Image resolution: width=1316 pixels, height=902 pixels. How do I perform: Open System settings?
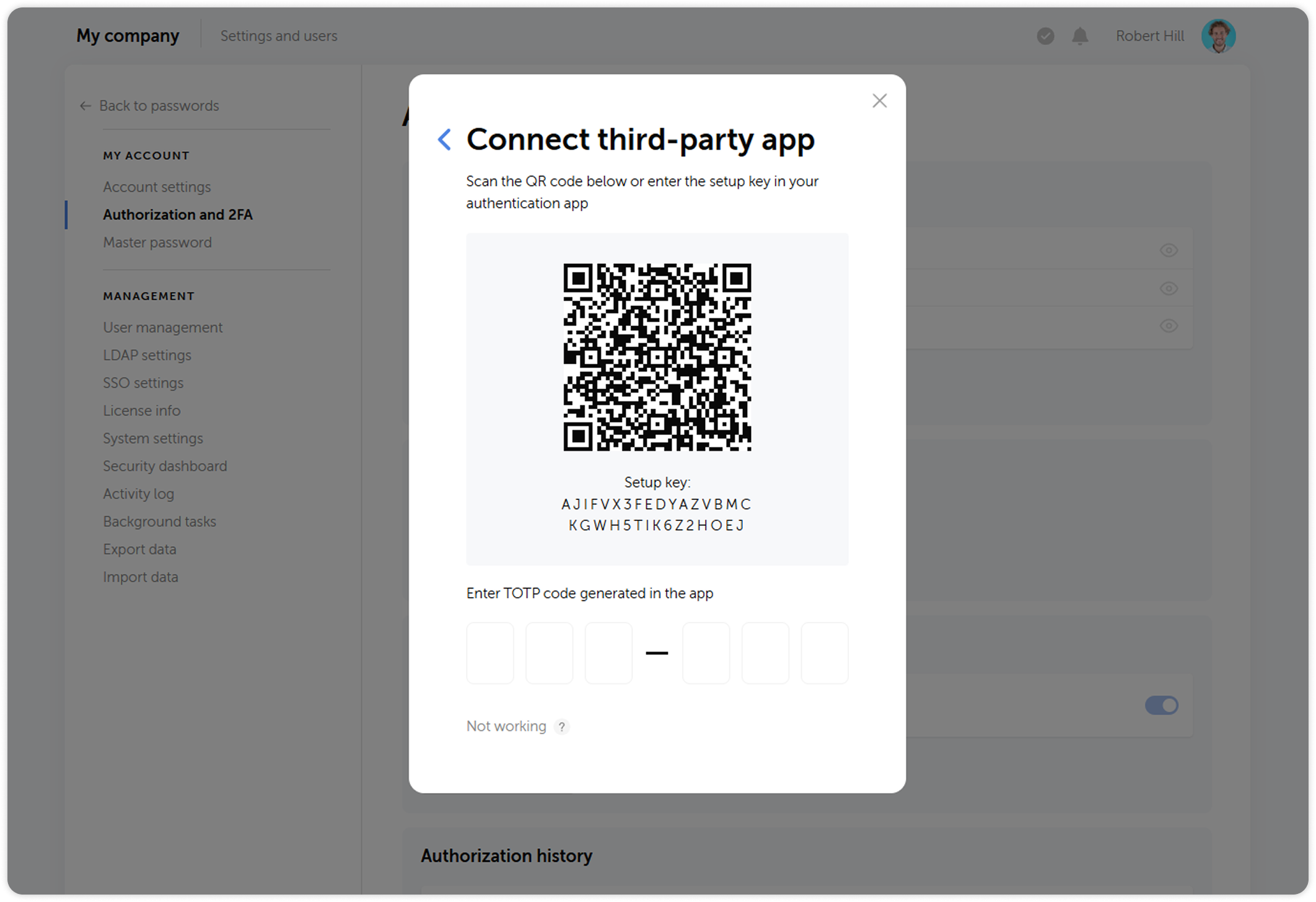pyautogui.click(x=153, y=439)
